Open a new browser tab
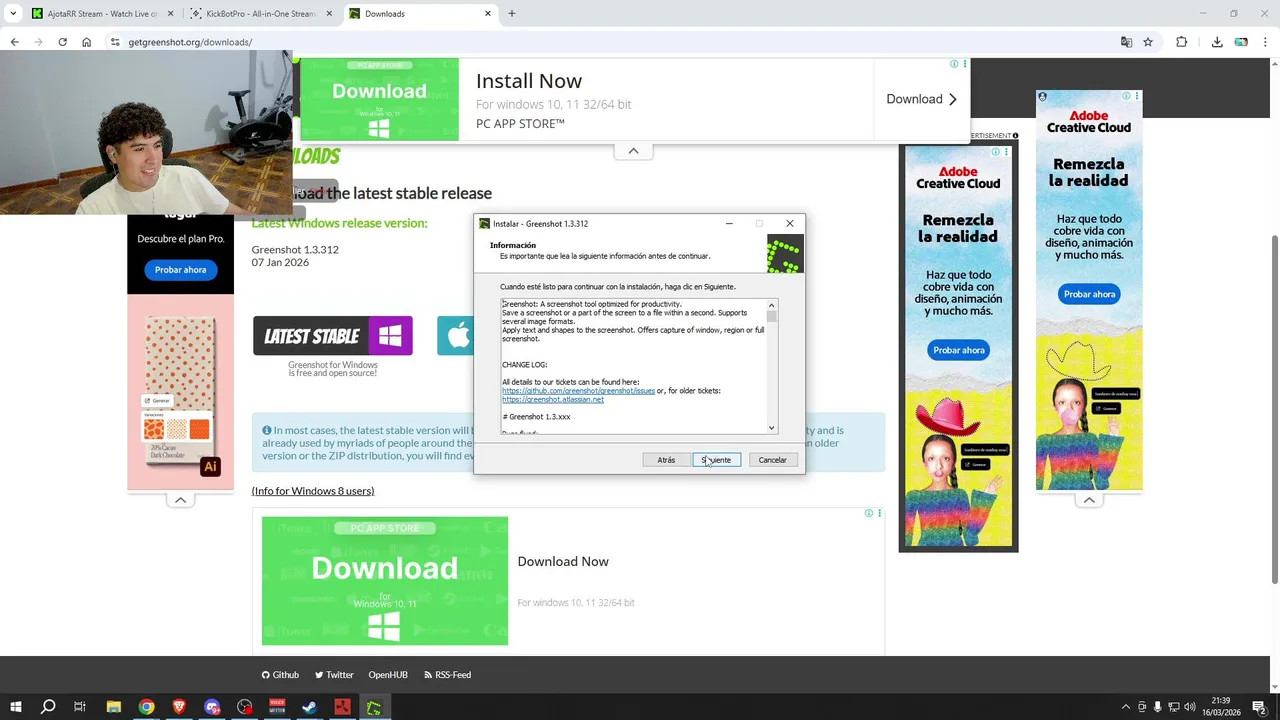Screen dimensions: 1280x720 (x=512, y=14)
